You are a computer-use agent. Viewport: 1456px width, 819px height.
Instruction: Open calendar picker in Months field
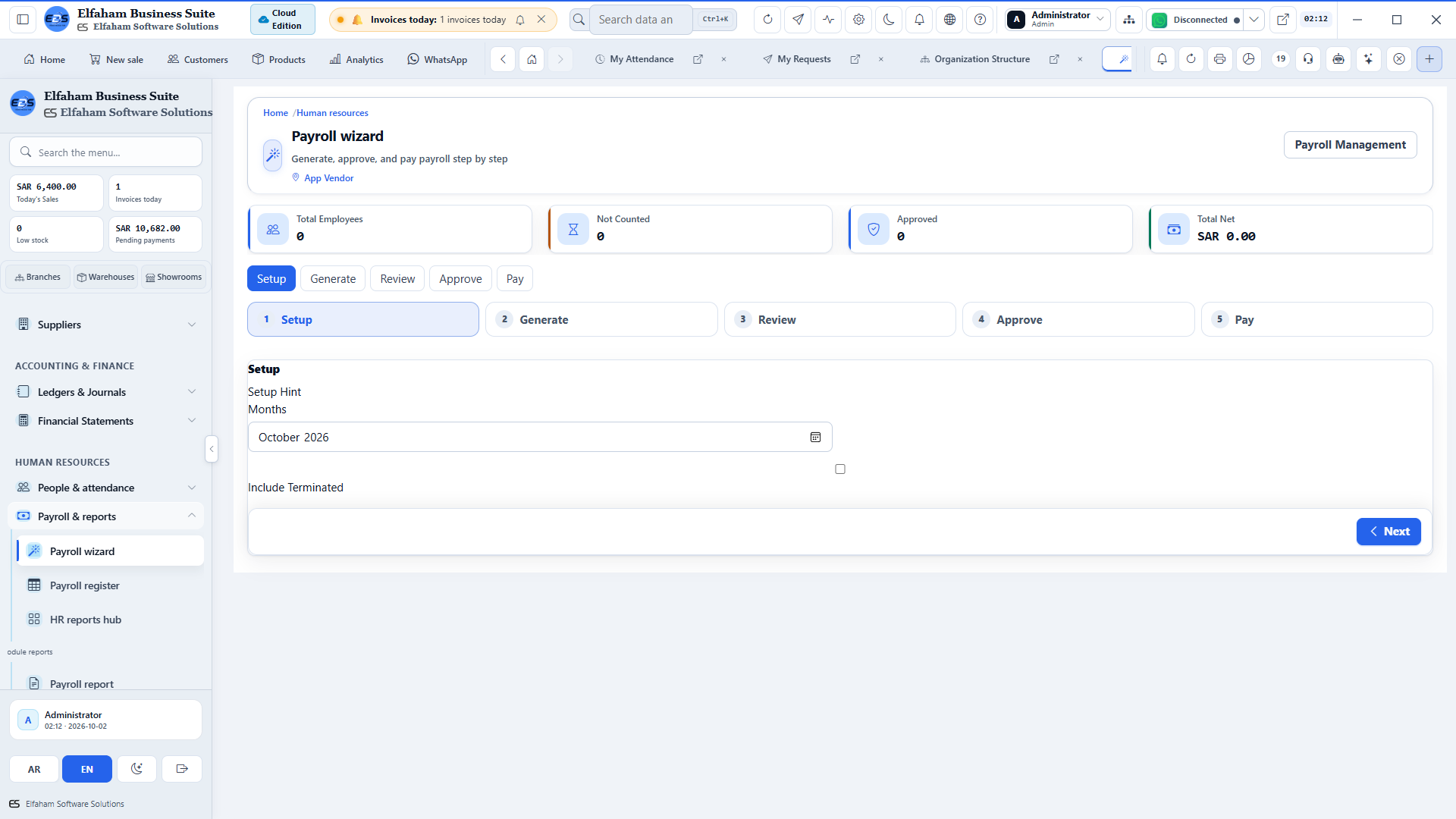pyautogui.click(x=815, y=438)
